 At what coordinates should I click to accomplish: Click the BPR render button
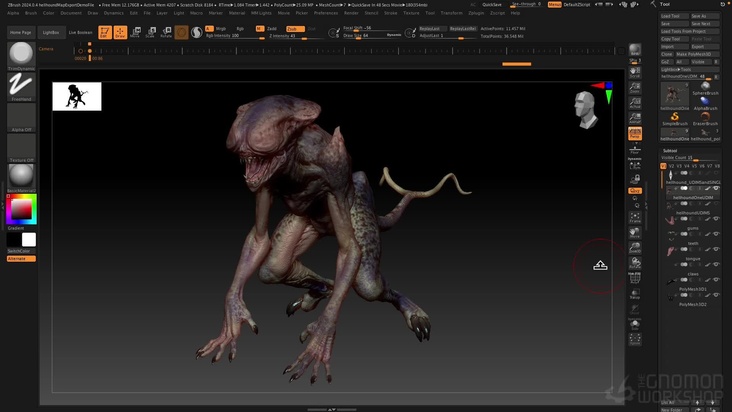635,50
